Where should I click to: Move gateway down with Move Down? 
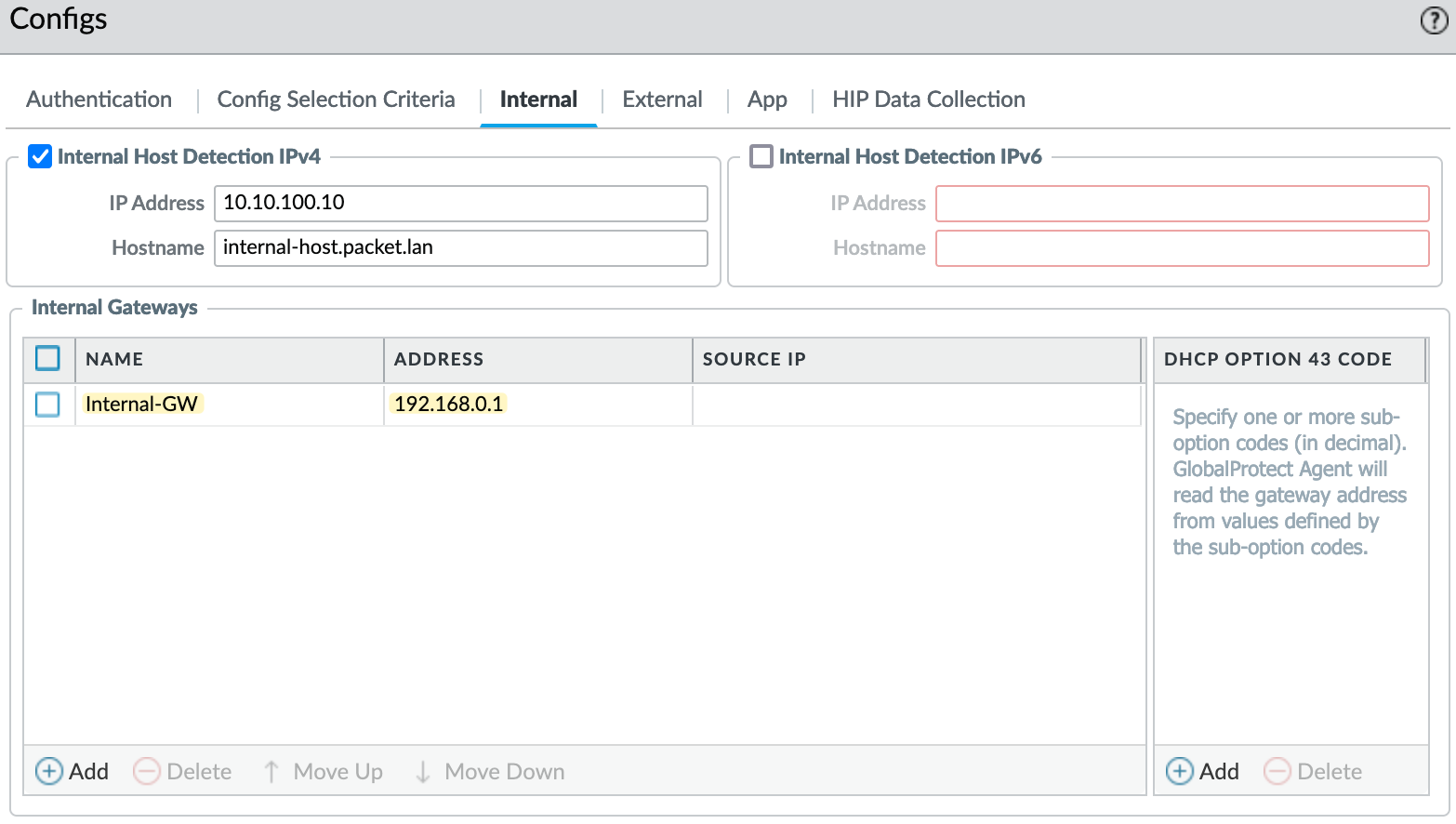489,771
